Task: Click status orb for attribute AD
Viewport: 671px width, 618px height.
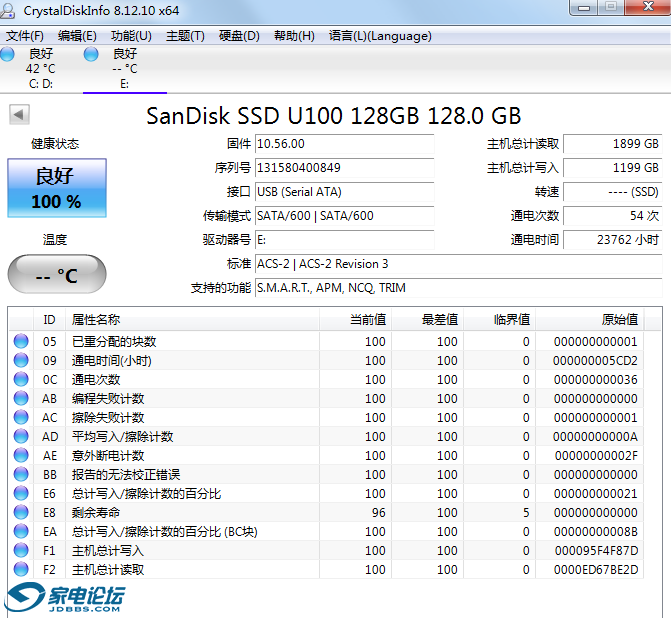Action: 21,436
